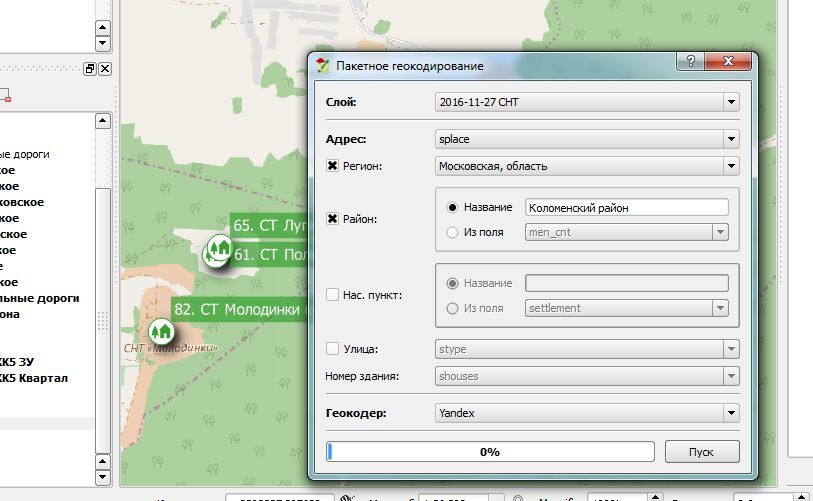This screenshot has height=501, width=813.
Task: Enable the Улица checkbox
Action: point(332,349)
